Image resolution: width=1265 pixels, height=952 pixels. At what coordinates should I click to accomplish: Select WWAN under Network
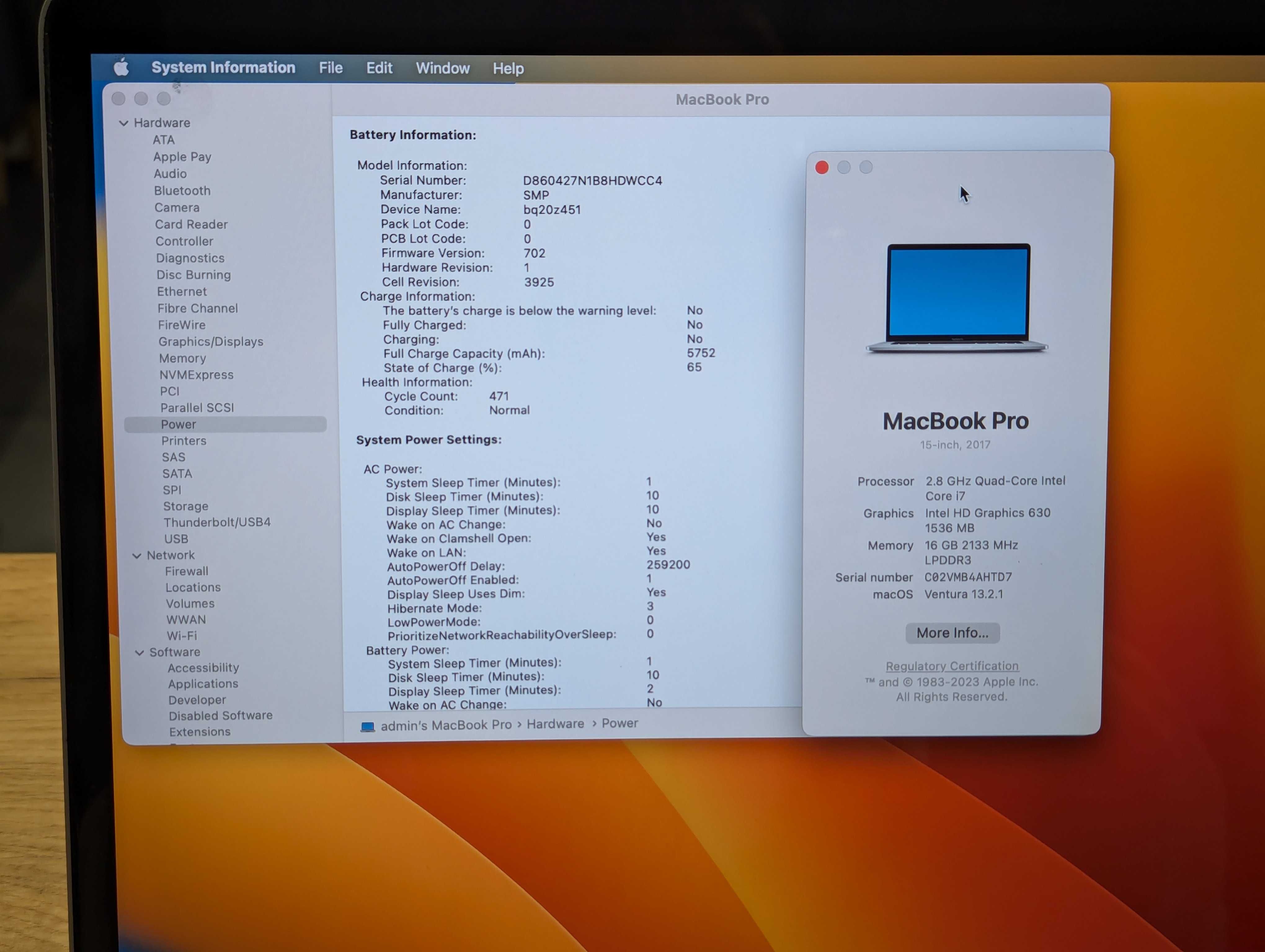(x=186, y=619)
